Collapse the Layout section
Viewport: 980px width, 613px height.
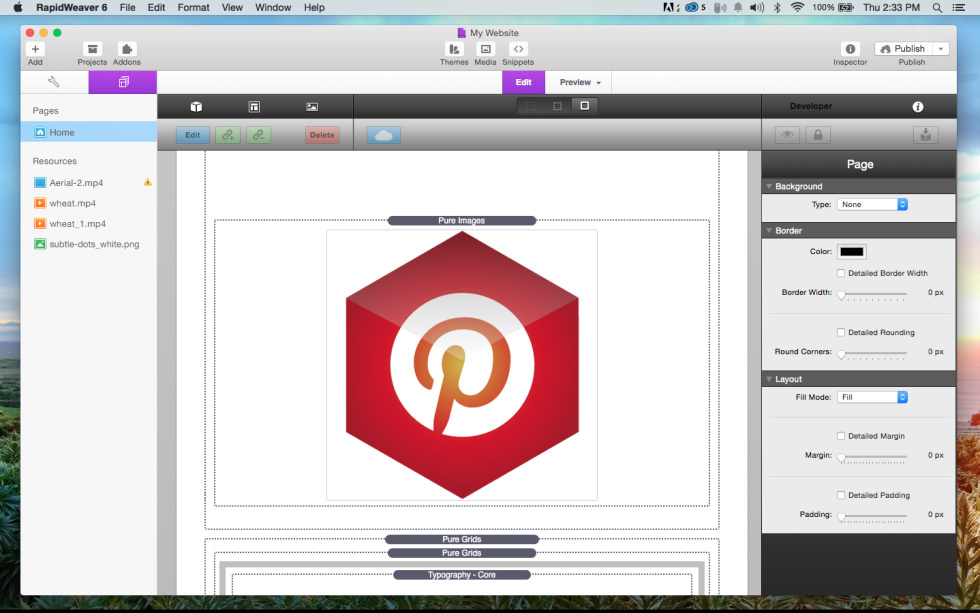coord(769,379)
